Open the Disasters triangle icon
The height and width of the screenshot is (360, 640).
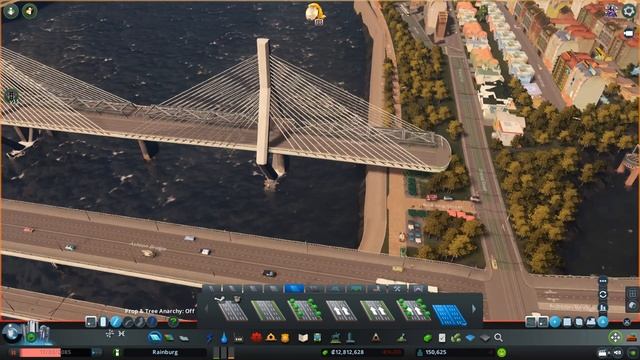(376, 338)
